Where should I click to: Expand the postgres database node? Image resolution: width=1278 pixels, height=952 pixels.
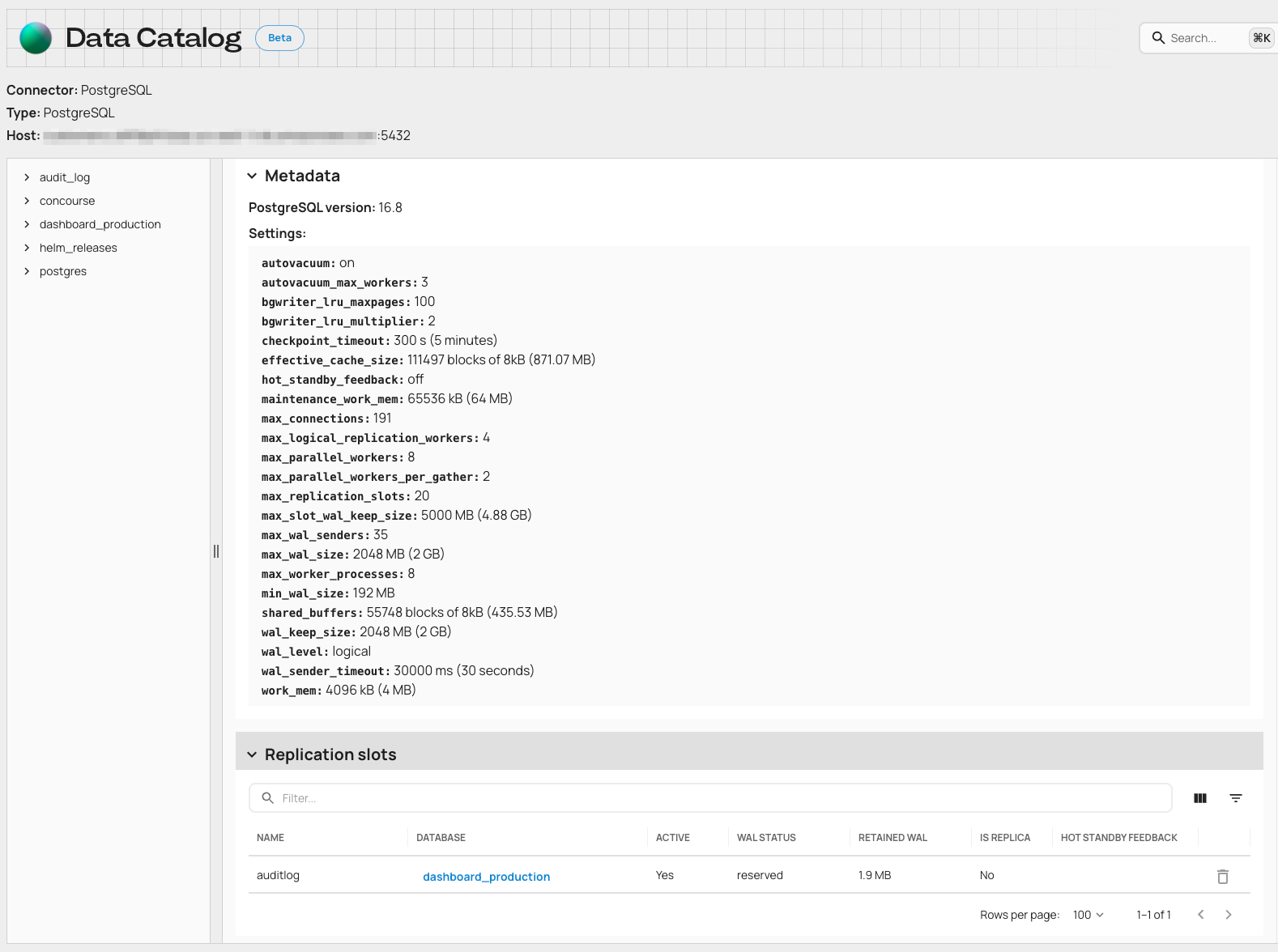[27, 271]
